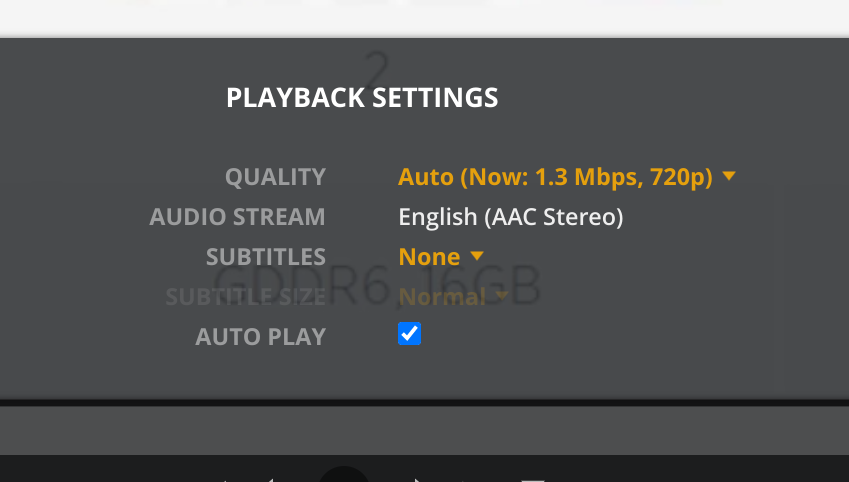Screen dimensions: 849x482
Task: Open the Quality dropdown arrow
Action: tap(729, 177)
